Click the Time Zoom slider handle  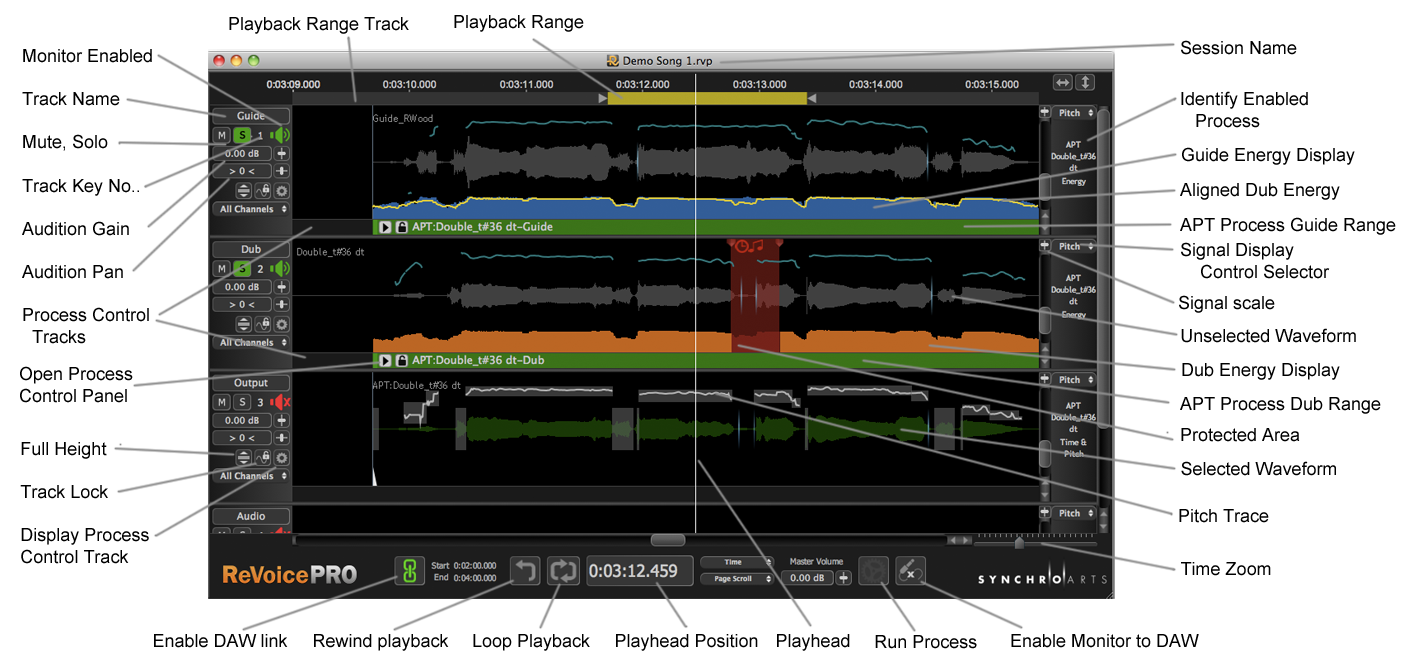click(1019, 543)
